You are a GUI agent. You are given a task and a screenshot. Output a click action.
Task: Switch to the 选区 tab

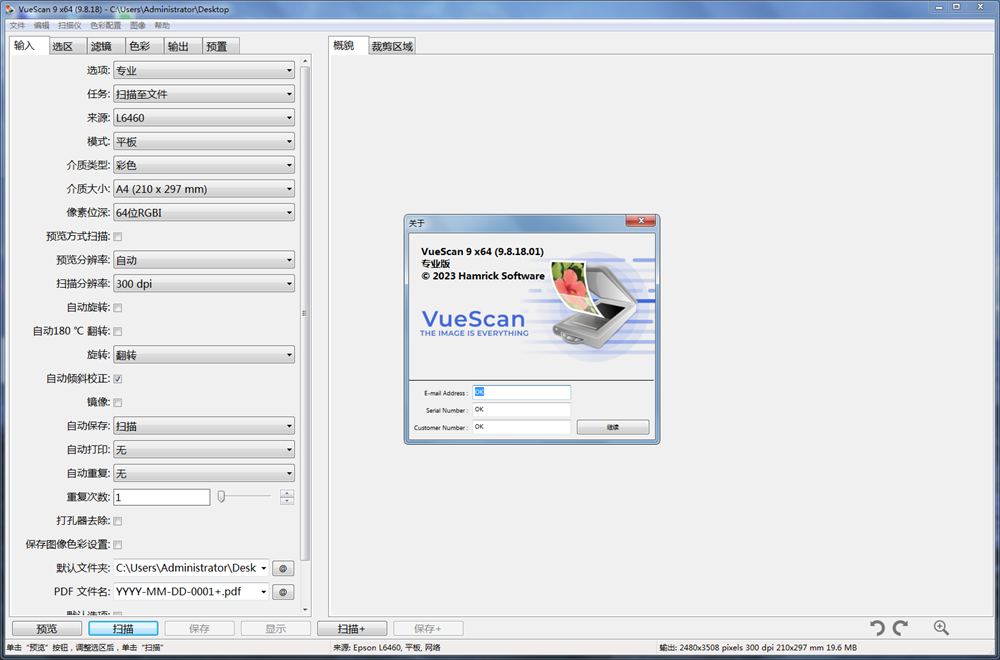click(x=67, y=47)
